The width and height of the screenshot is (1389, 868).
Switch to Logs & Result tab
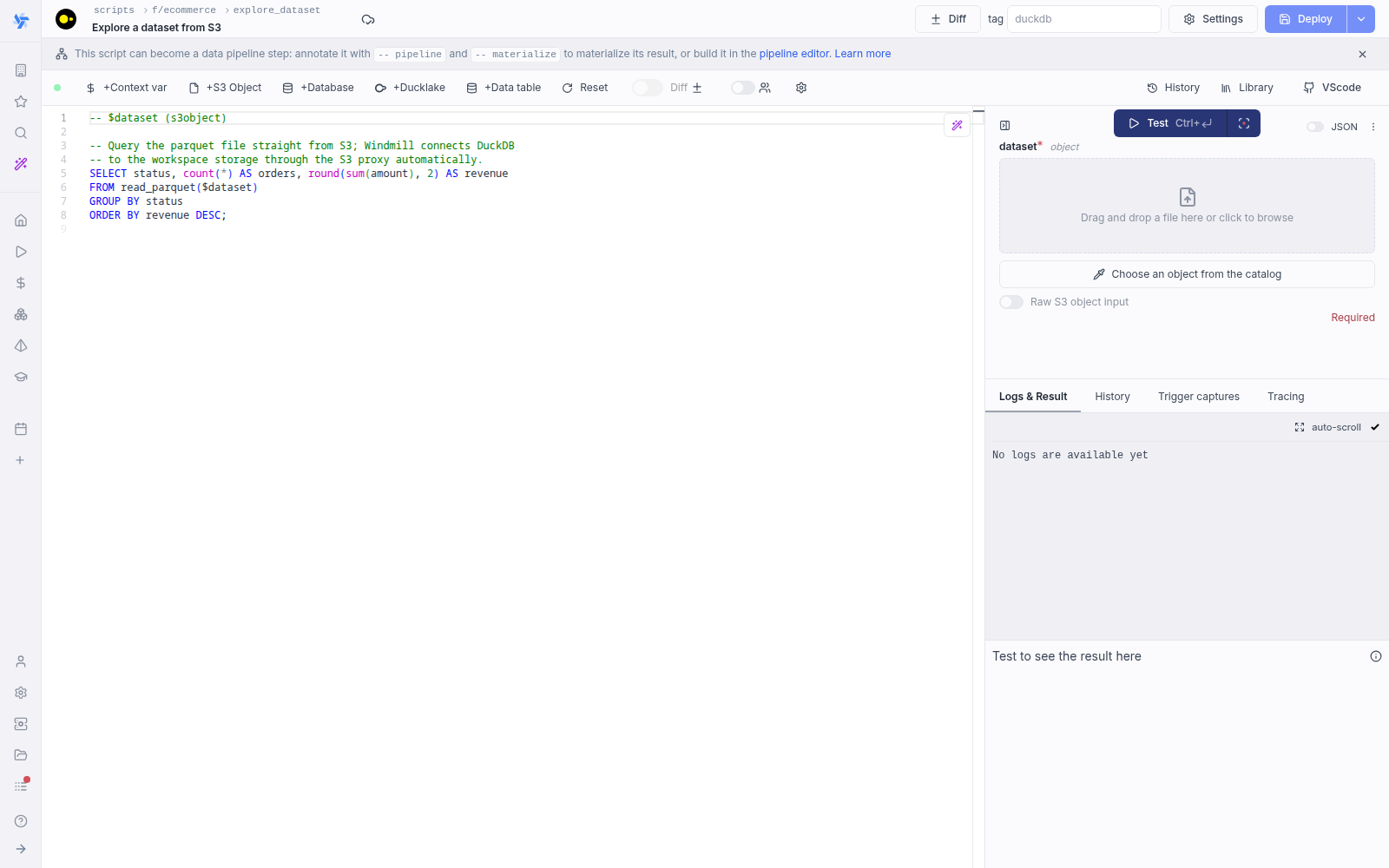[x=1033, y=397]
